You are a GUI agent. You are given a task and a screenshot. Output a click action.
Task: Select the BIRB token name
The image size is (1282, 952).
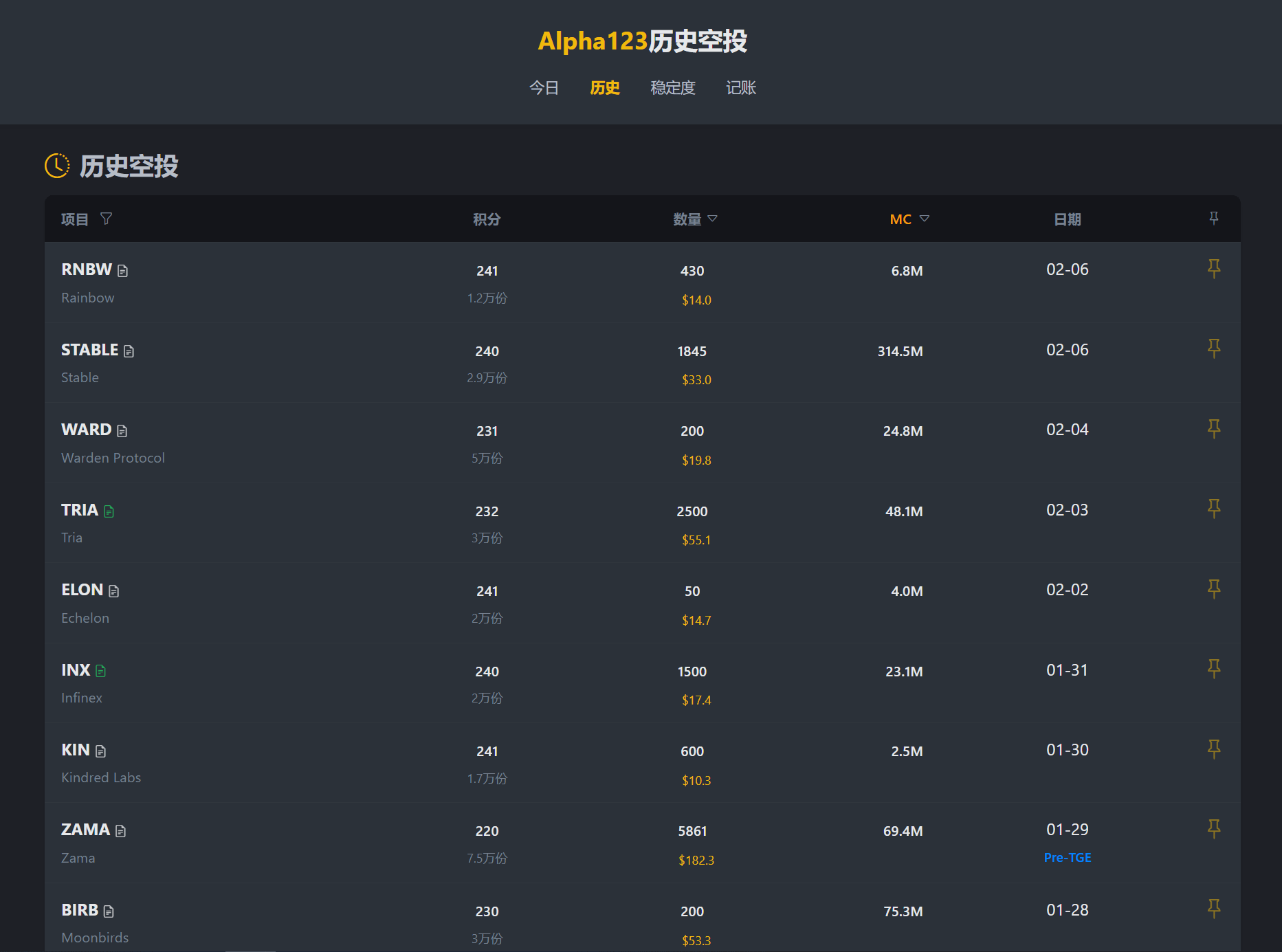[80, 910]
